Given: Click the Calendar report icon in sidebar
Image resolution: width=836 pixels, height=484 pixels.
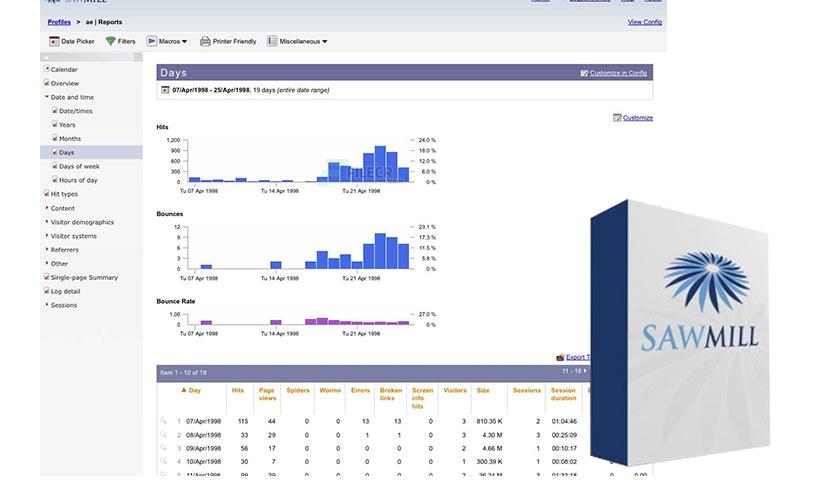Looking at the screenshot, I should (46, 69).
